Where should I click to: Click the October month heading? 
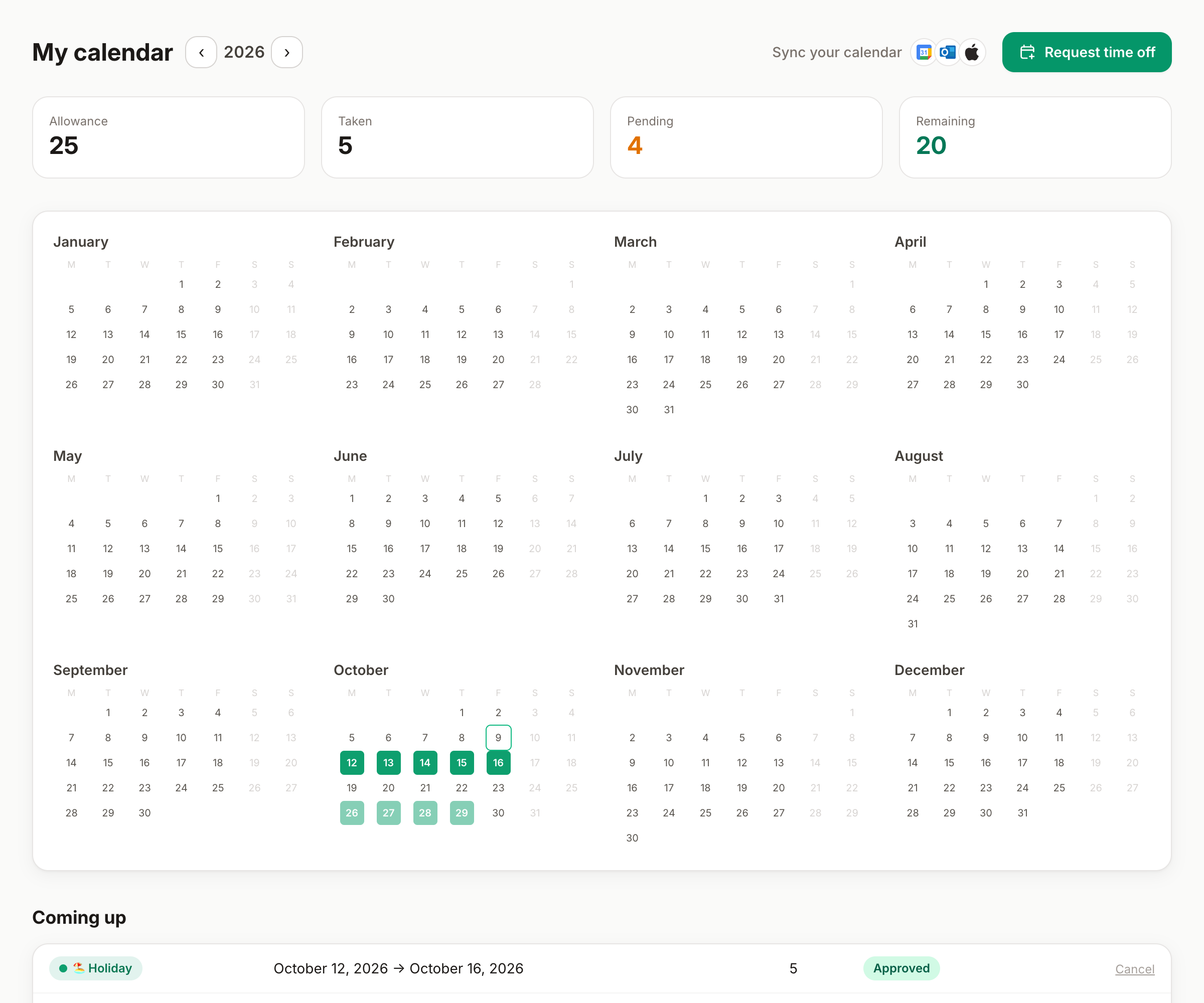(x=361, y=670)
